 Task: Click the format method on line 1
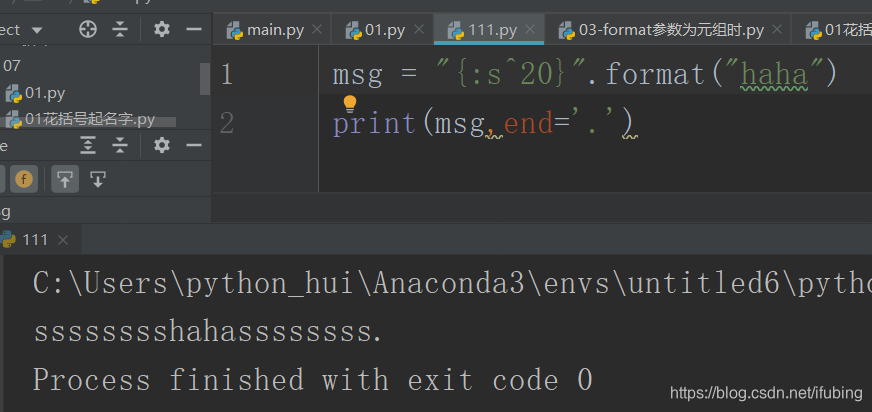(x=655, y=74)
